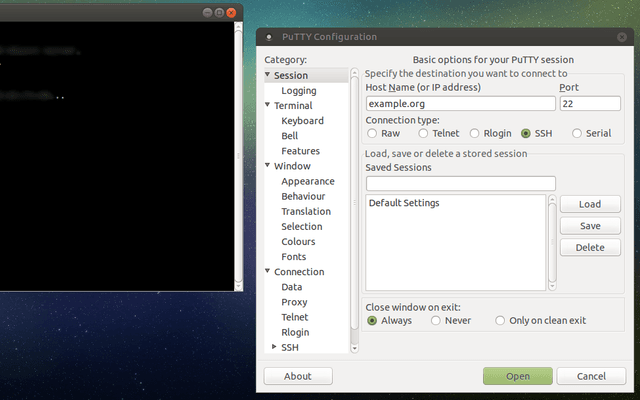Open the Window category
This screenshot has height=400, width=640.
tap(292, 166)
